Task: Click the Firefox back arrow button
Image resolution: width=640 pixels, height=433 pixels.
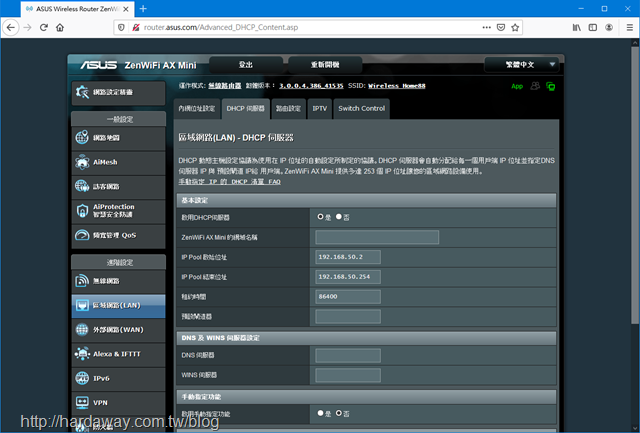Action: pos(11,27)
